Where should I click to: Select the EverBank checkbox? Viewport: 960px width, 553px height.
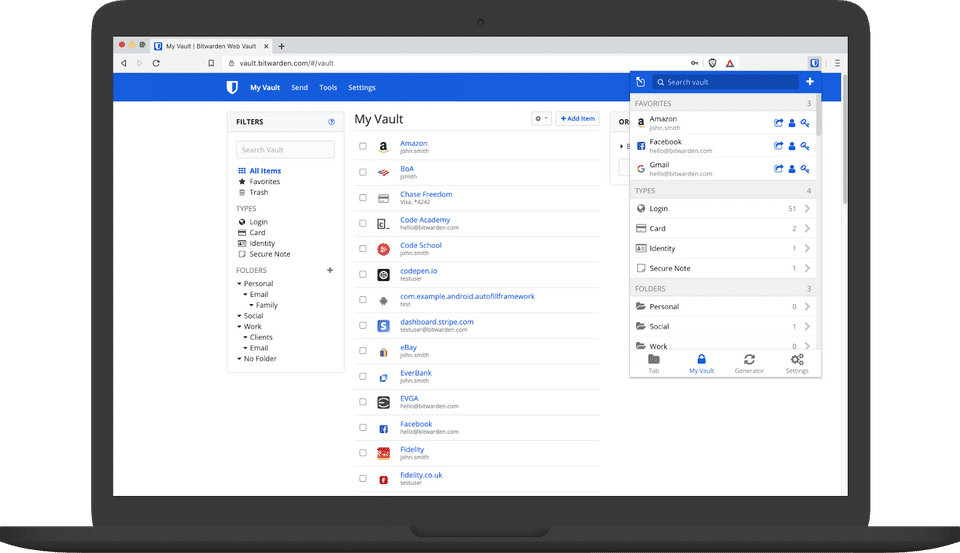coord(362,377)
